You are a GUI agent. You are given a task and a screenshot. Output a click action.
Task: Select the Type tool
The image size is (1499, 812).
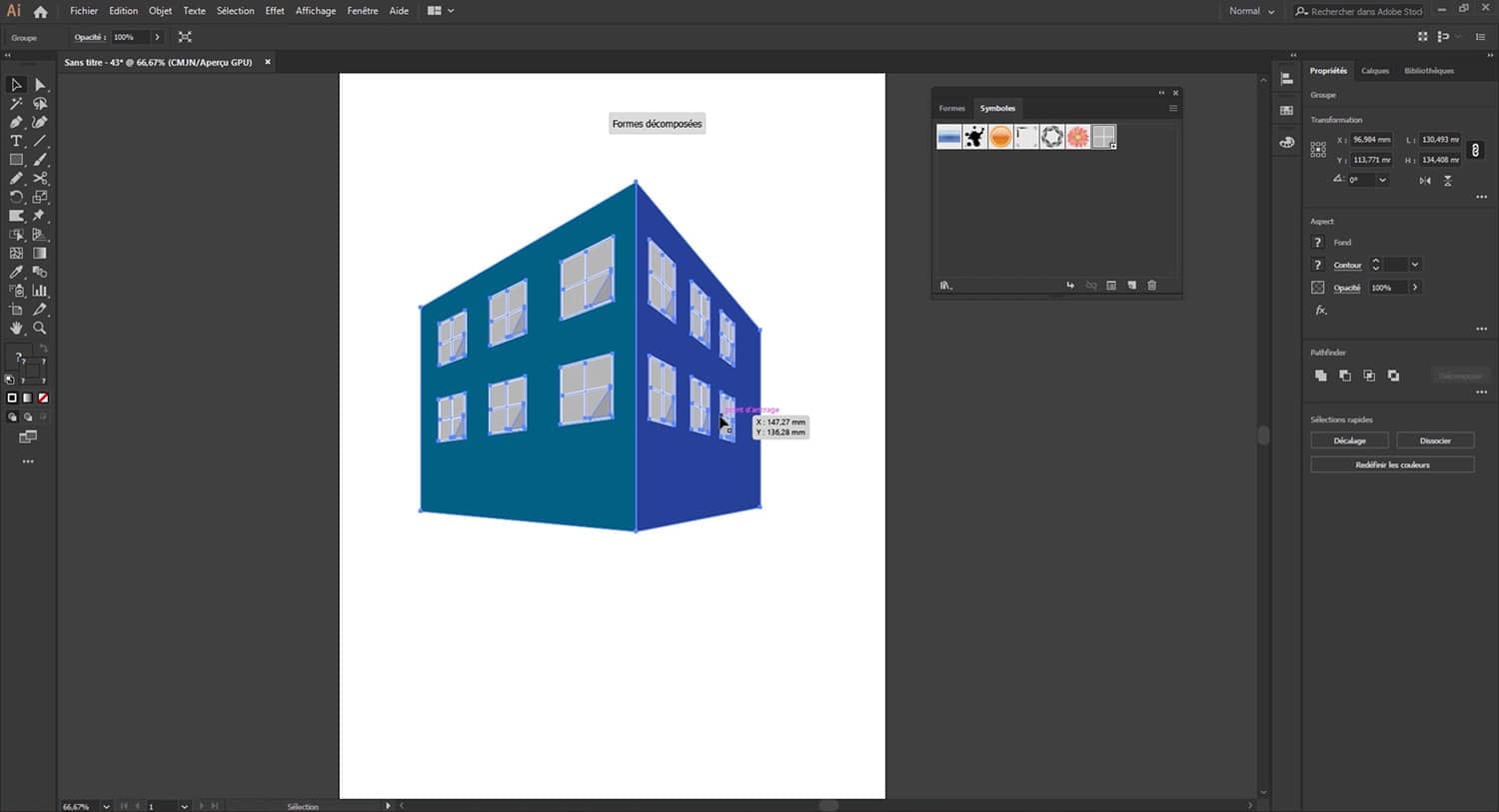(15, 141)
